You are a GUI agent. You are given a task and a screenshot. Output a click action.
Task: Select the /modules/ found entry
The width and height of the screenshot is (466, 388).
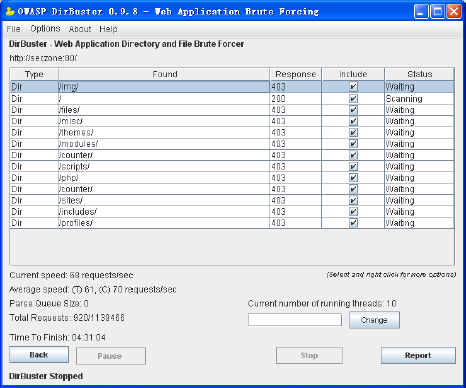pyautogui.click(x=164, y=144)
